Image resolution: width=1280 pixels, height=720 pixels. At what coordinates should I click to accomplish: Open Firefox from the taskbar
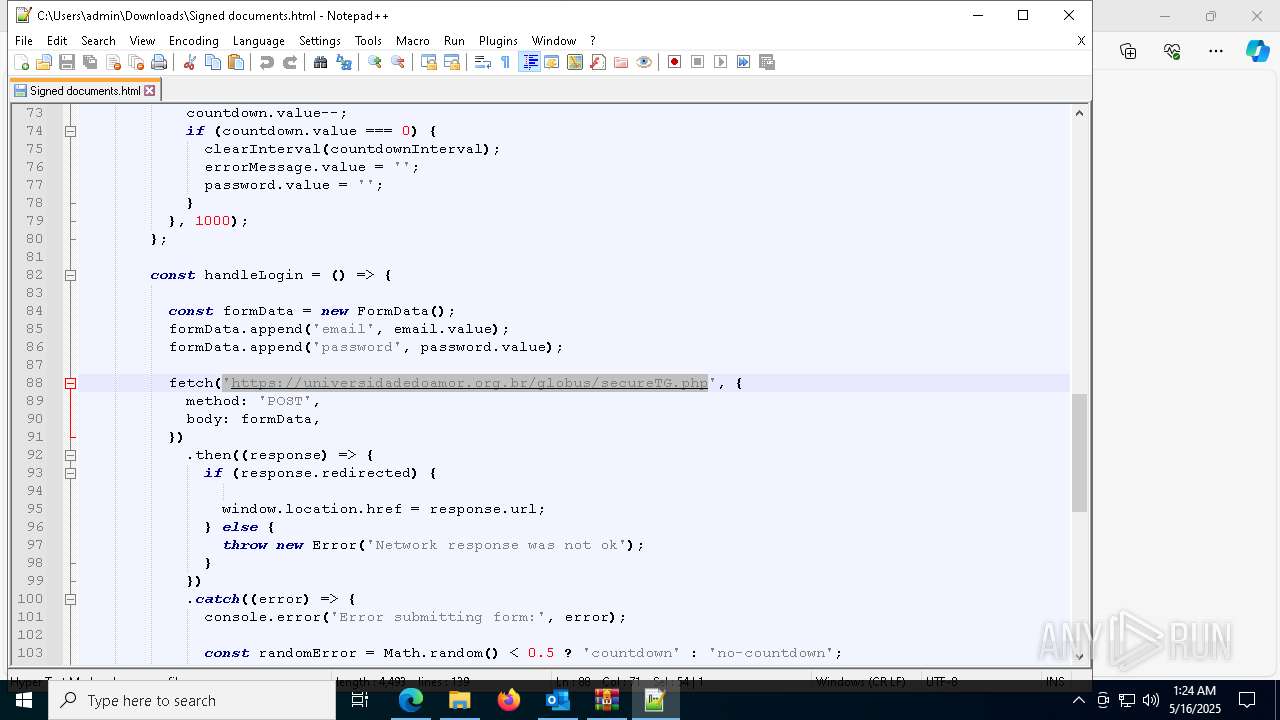509,701
